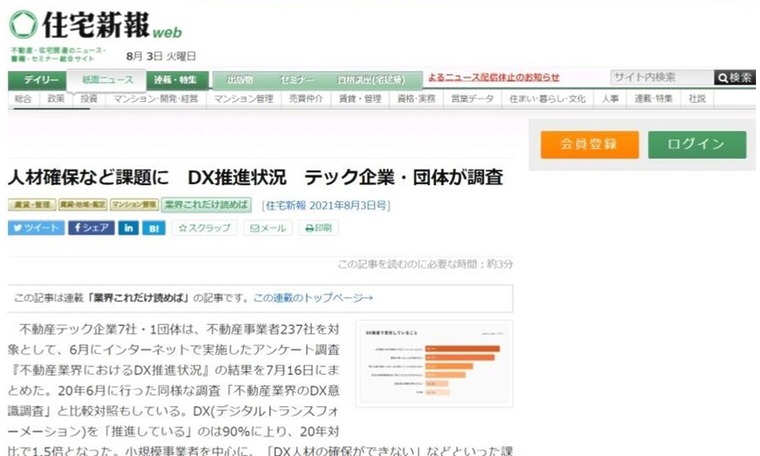Share article via Twitter ツイート button
This screenshot has height=456, width=760.
click(36, 228)
